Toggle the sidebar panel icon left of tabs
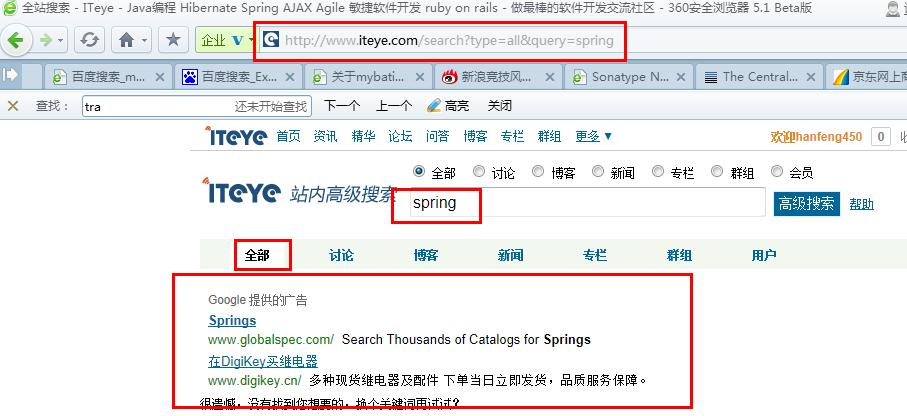Image resolution: width=907 pixels, height=416 pixels. (10, 75)
